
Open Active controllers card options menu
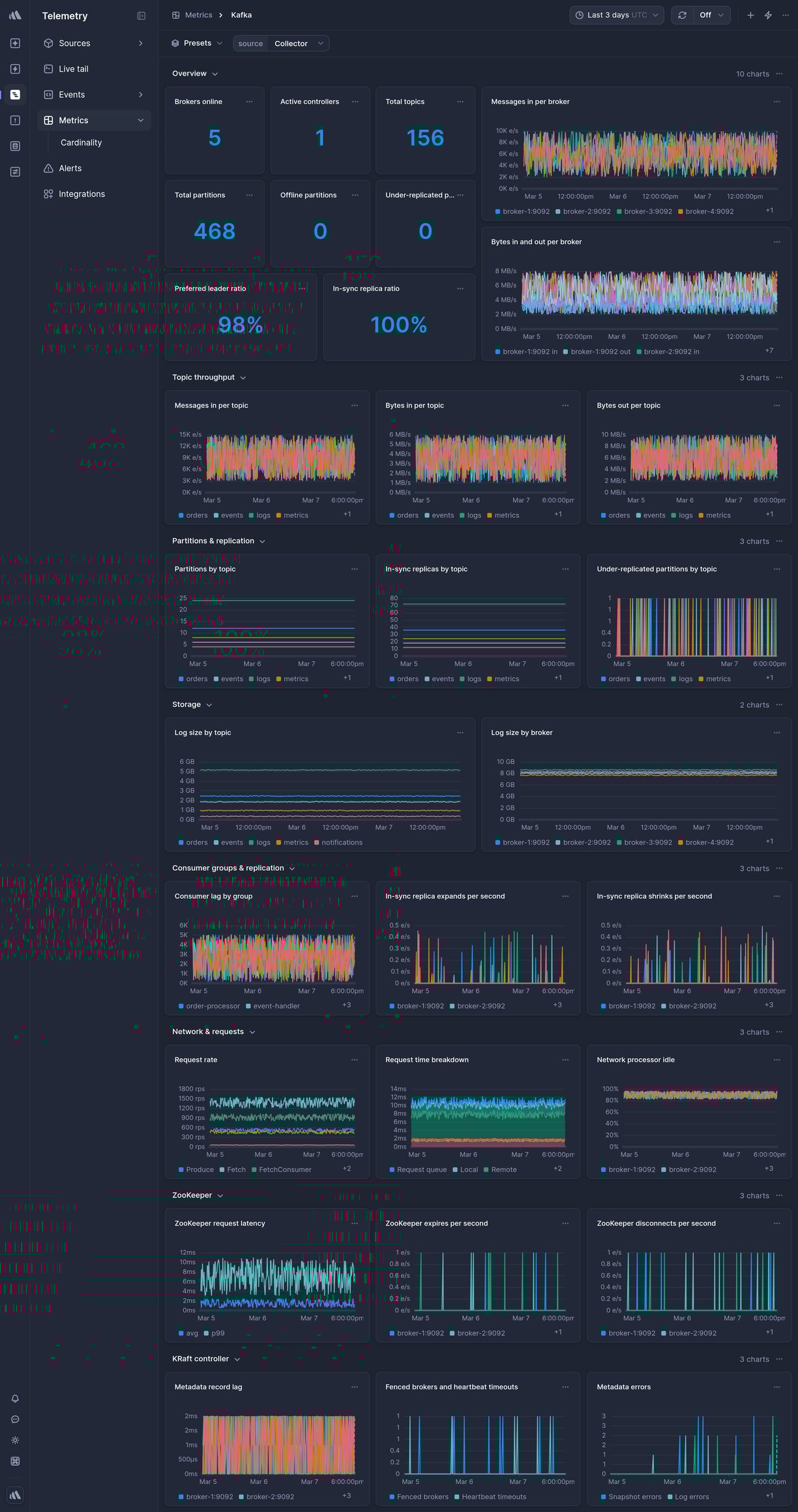coord(355,102)
